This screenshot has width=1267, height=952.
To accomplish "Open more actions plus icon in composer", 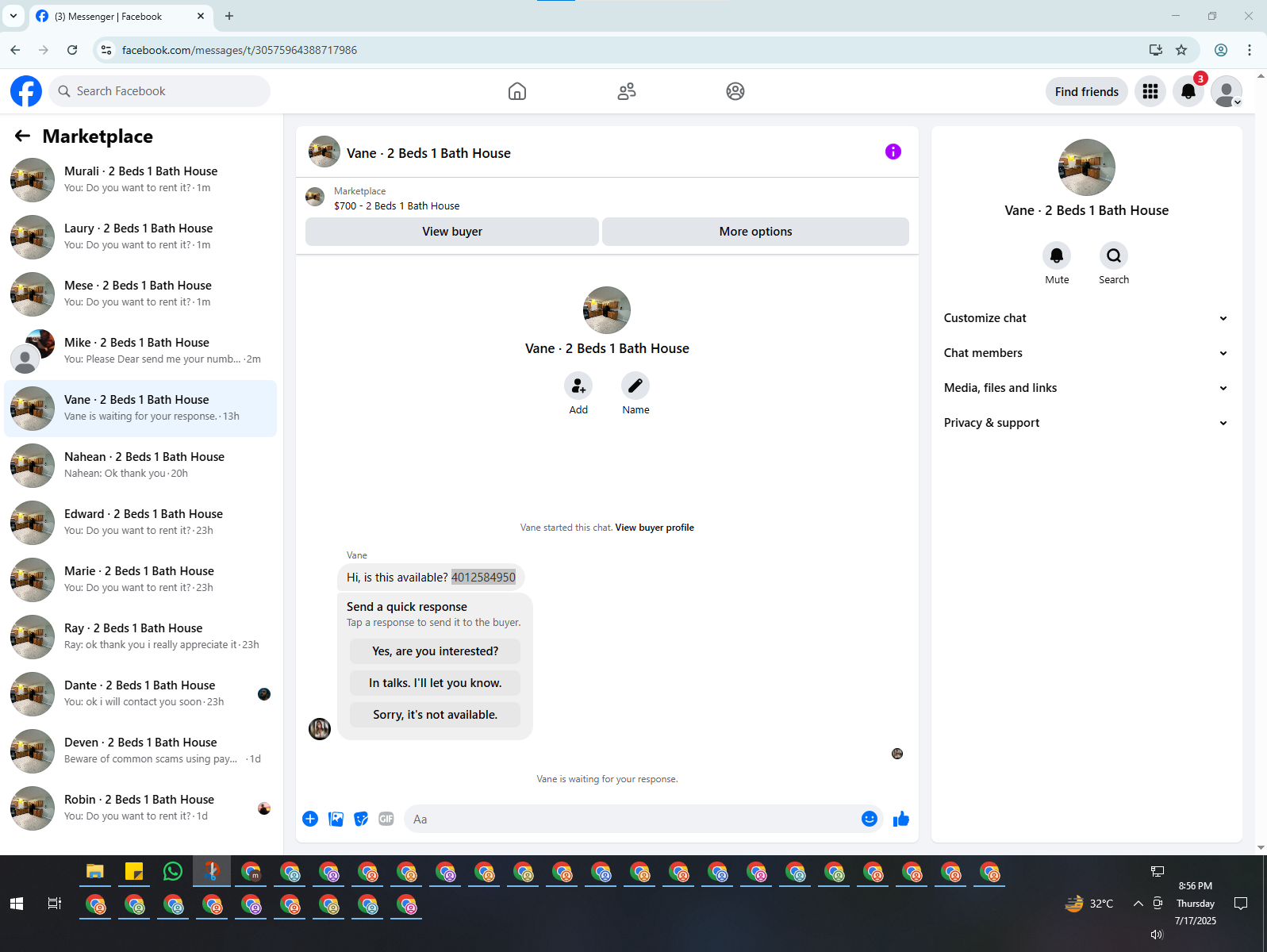I will [310, 819].
